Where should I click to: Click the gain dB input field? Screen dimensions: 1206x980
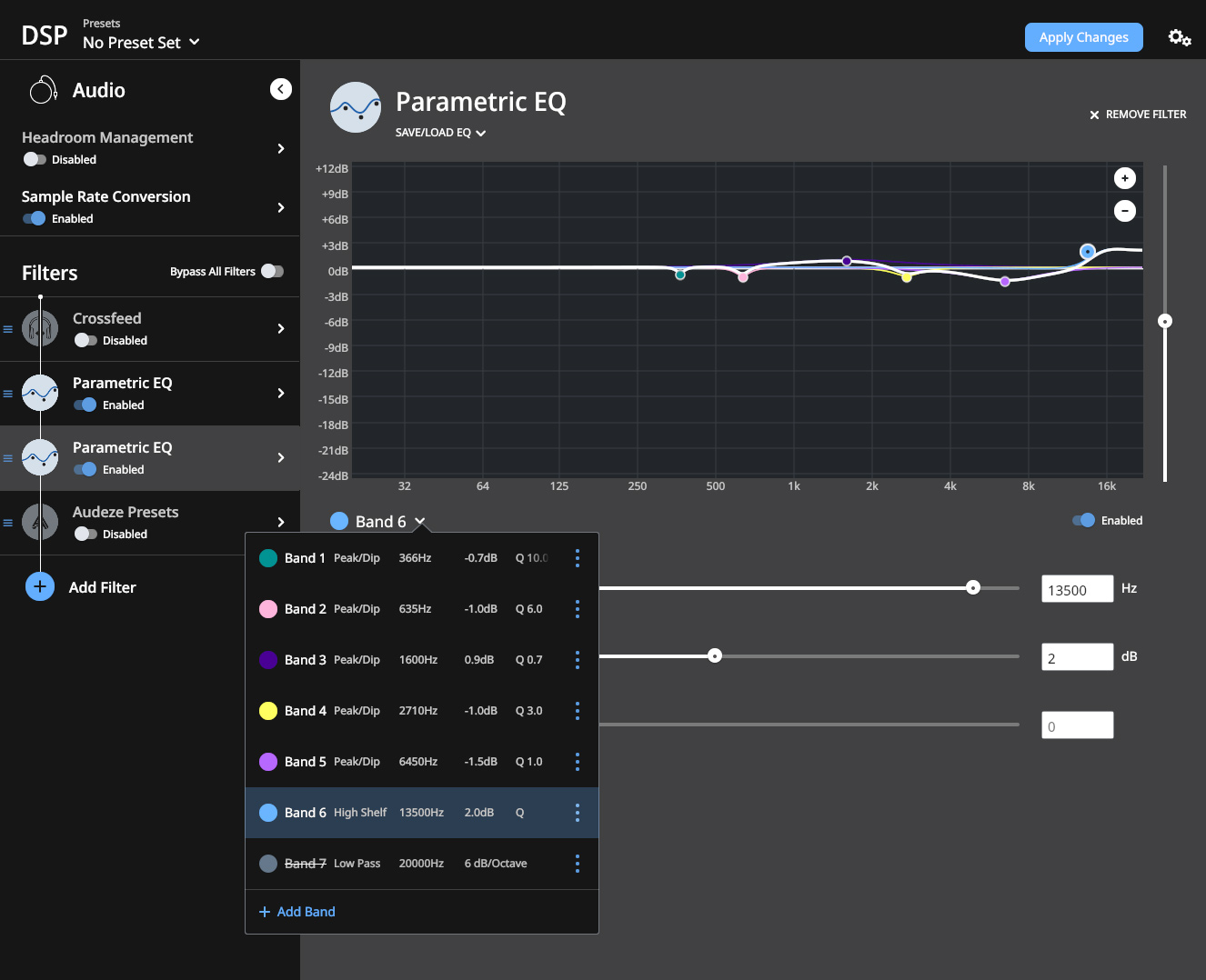(x=1078, y=657)
